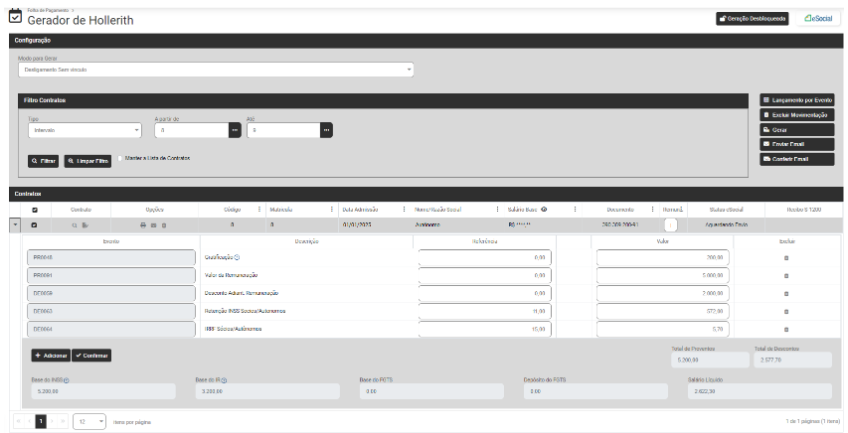This screenshot has width=848, height=433.
Task: Click the Referência field for Gratificação
Action: (485, 258)
